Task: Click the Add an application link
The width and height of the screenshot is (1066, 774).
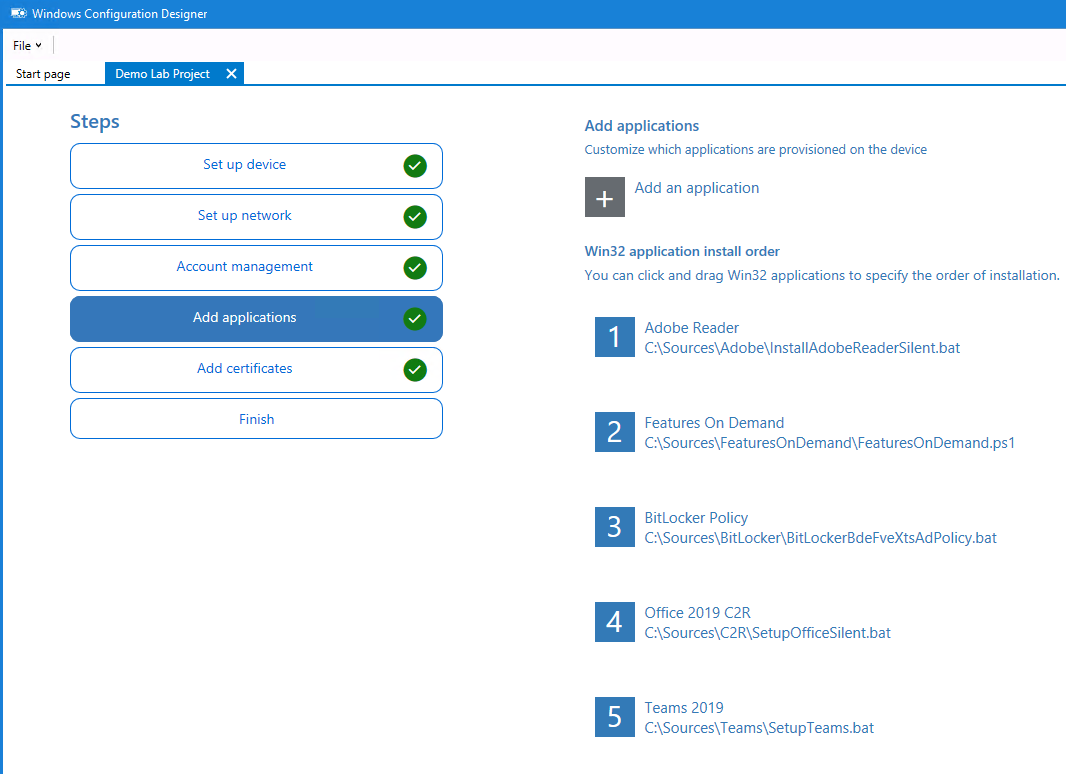Action: tap(697, 188)
